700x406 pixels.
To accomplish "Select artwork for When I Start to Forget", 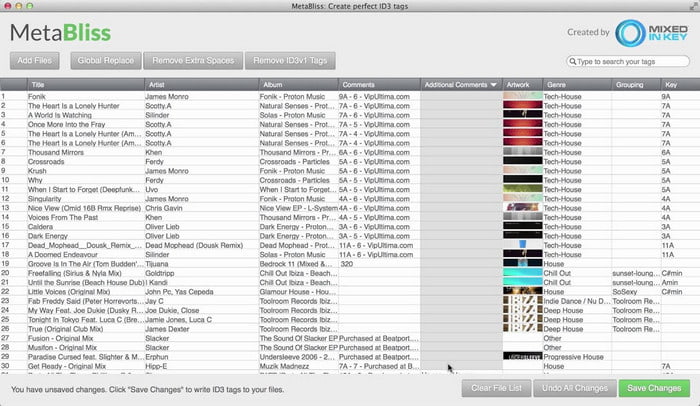I will click(x=522, y=188).
